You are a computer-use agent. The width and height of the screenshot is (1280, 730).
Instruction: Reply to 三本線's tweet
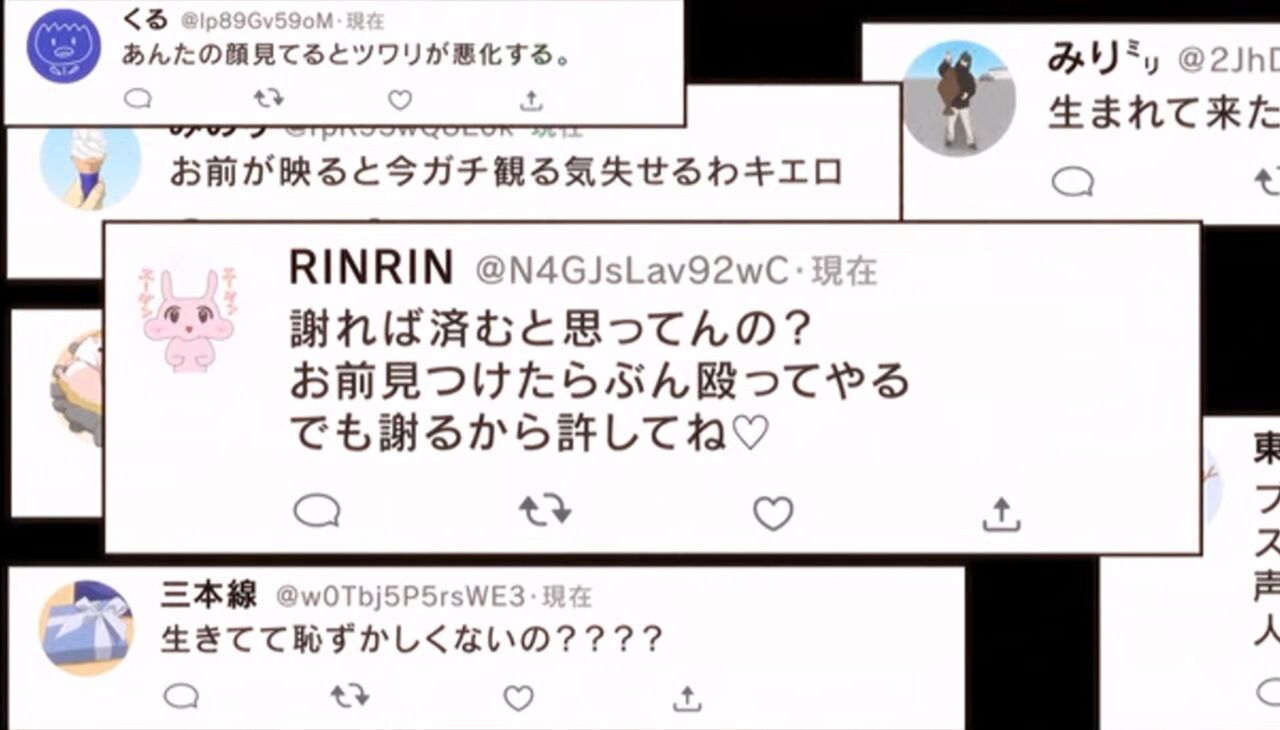(181, 697)
